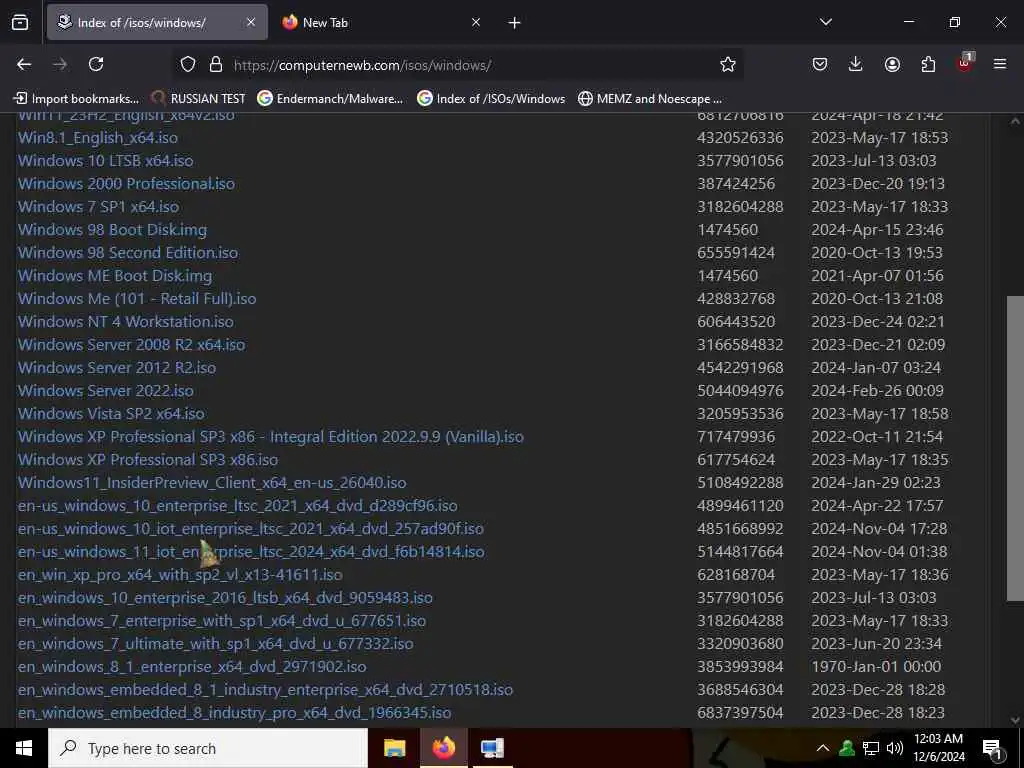
Task: Download Windows ME Boot Disk.img
Action: click(x=115, y=276)
